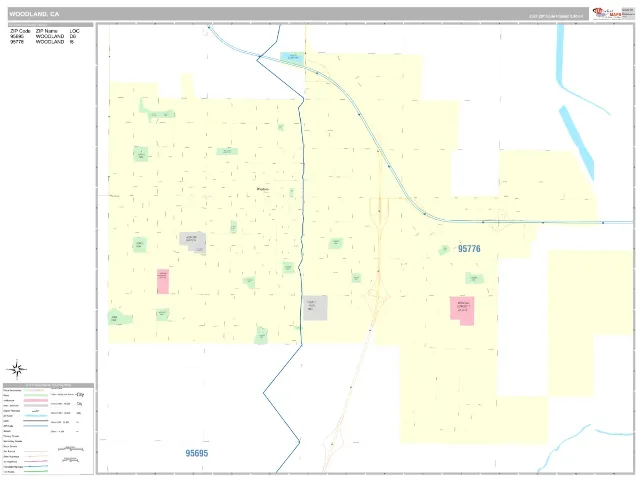The width and height of the screenshot is (640, 480).
Task: Click the small blue pond at the map top
Action: [292, 57]
